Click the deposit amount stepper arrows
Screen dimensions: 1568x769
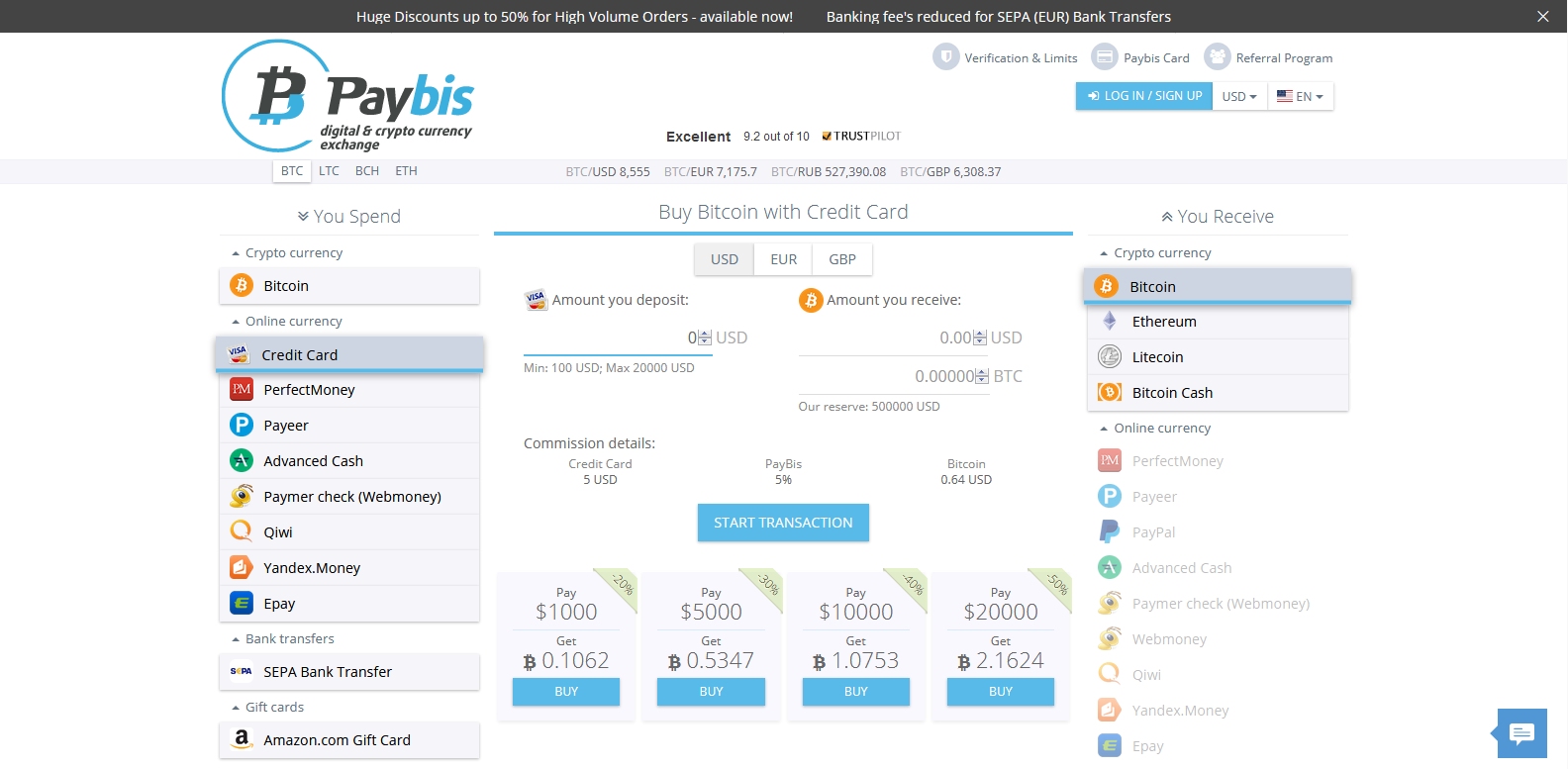[x=705, y=337]
